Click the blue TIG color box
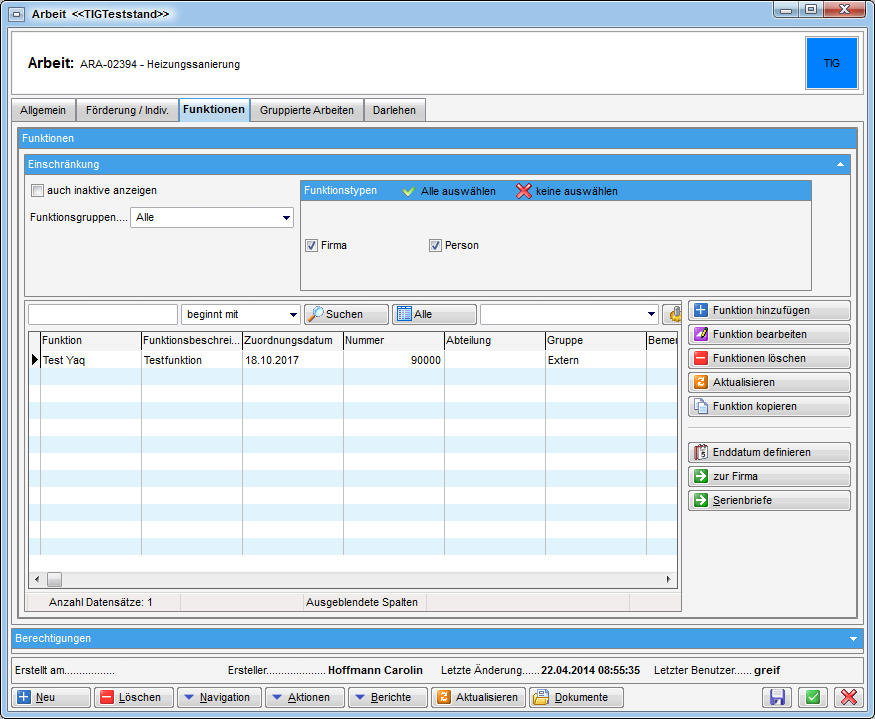 (831, 63)
